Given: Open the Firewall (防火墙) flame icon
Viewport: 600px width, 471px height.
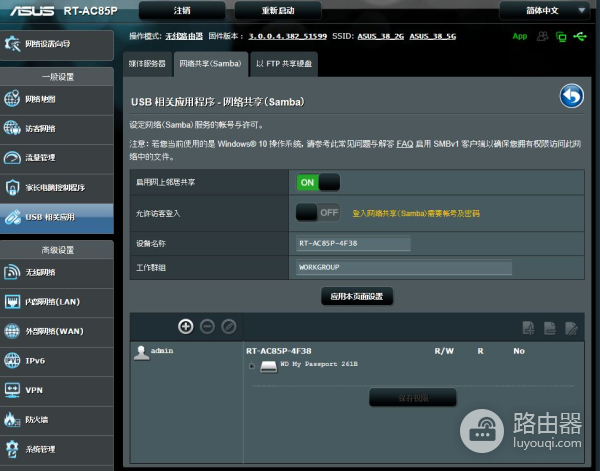Looking at the screenshot, I should 12,419.
